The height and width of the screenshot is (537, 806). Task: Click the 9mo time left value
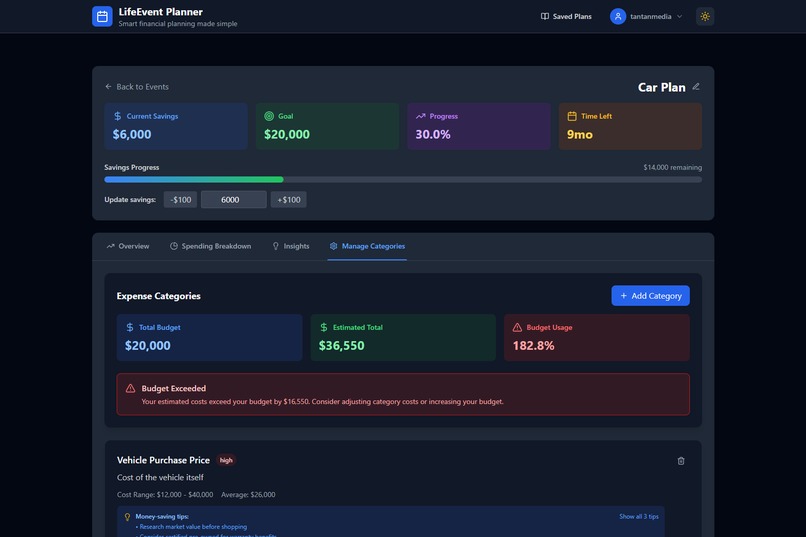pos(580,135)
